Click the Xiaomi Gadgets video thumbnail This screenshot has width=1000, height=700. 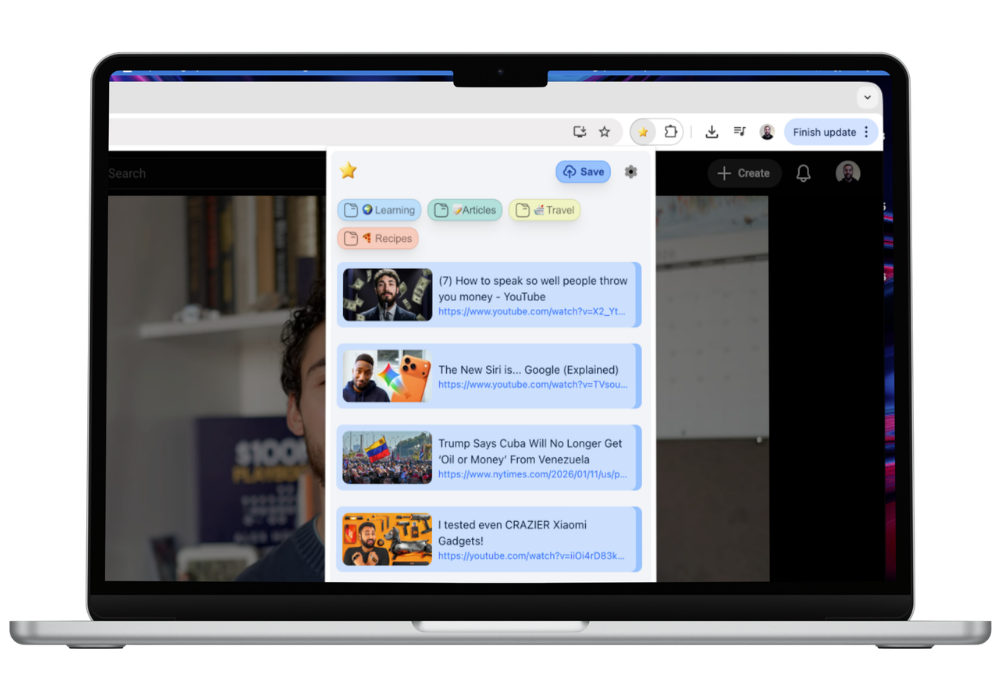[x=386, y=539]
